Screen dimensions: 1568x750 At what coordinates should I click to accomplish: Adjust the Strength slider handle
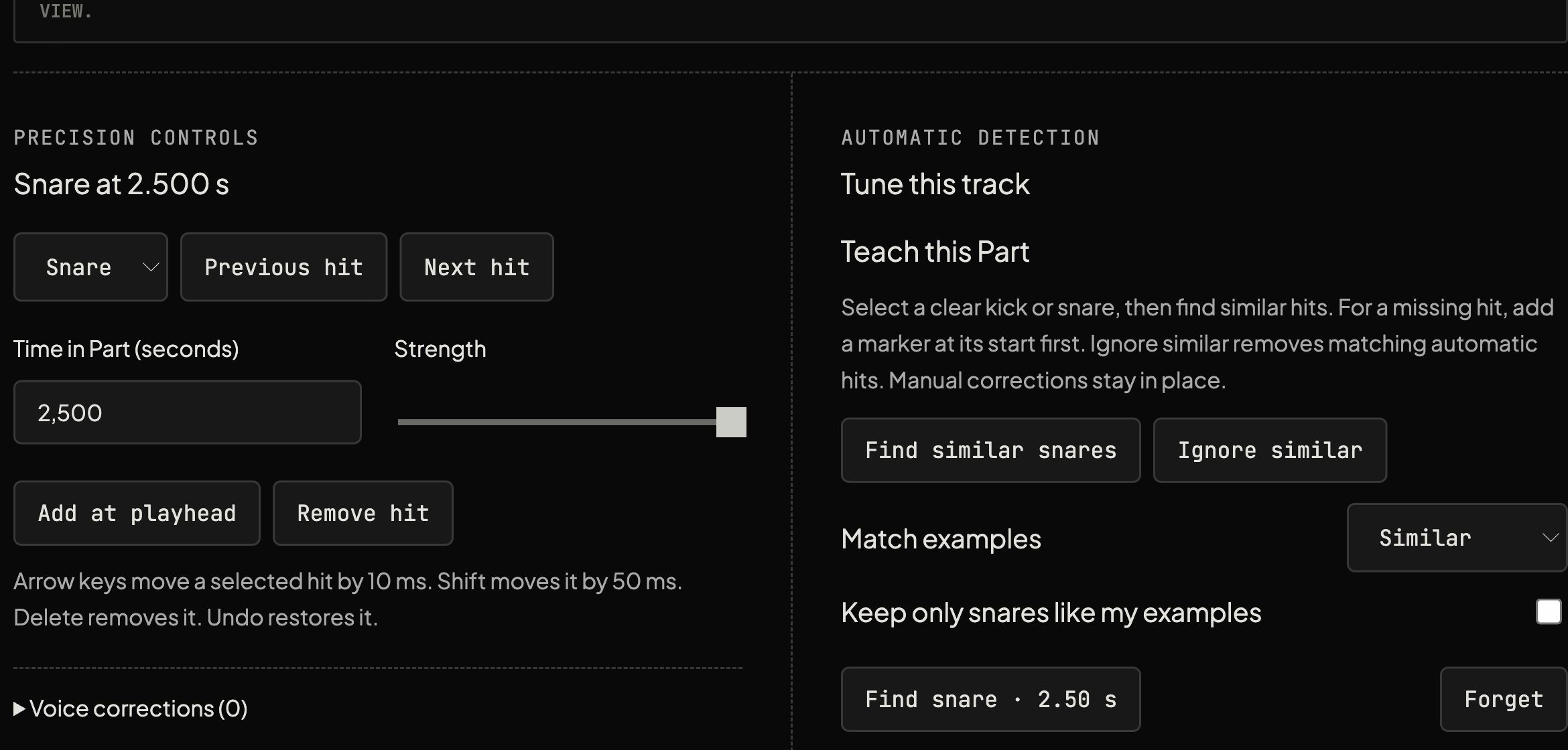(731, 422)
